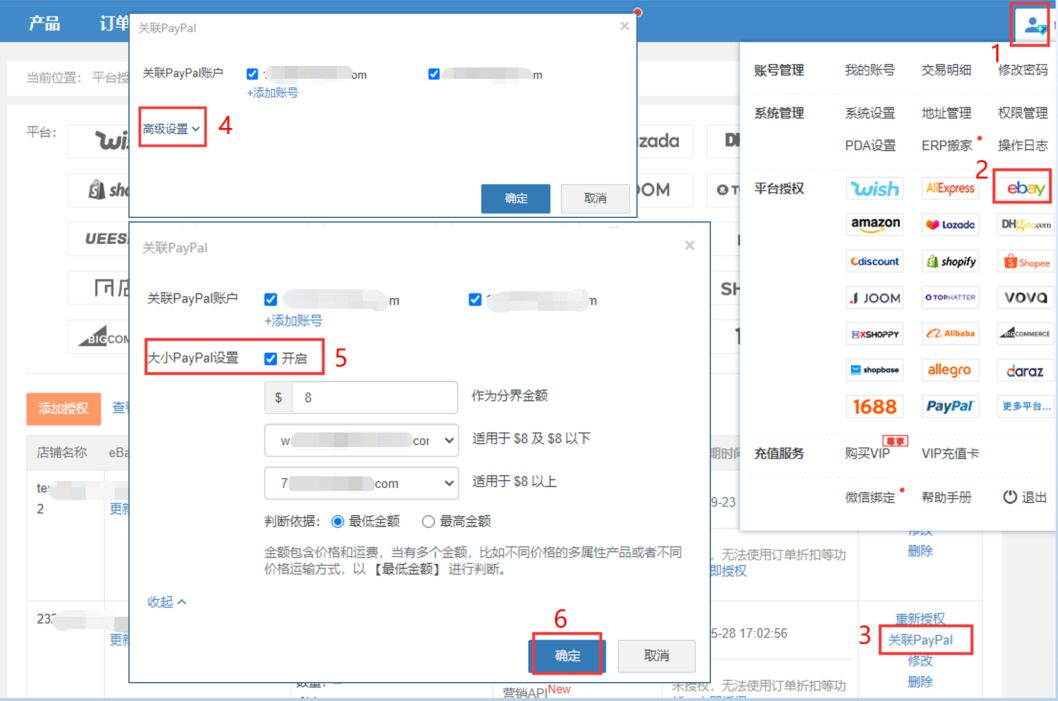Open ERP搬家

[x=947, y=146]
